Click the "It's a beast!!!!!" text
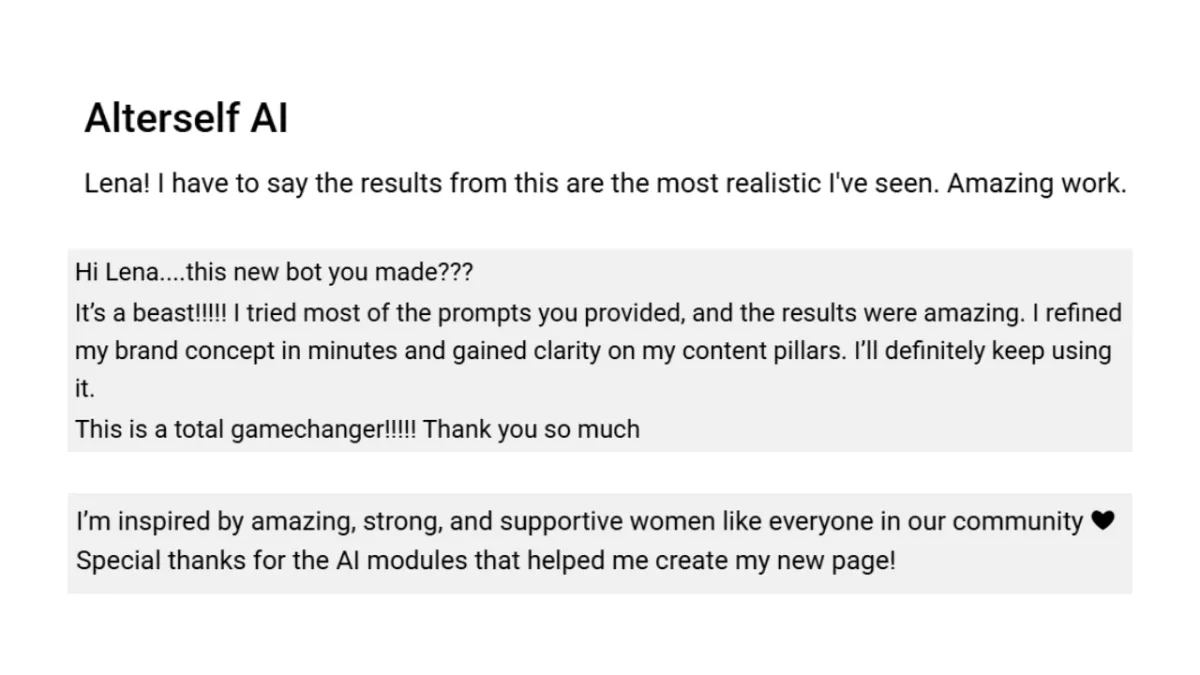Image resolution: width=1200 pixels, height=675 pixels. pyautogui.click(x=151, y=312)
